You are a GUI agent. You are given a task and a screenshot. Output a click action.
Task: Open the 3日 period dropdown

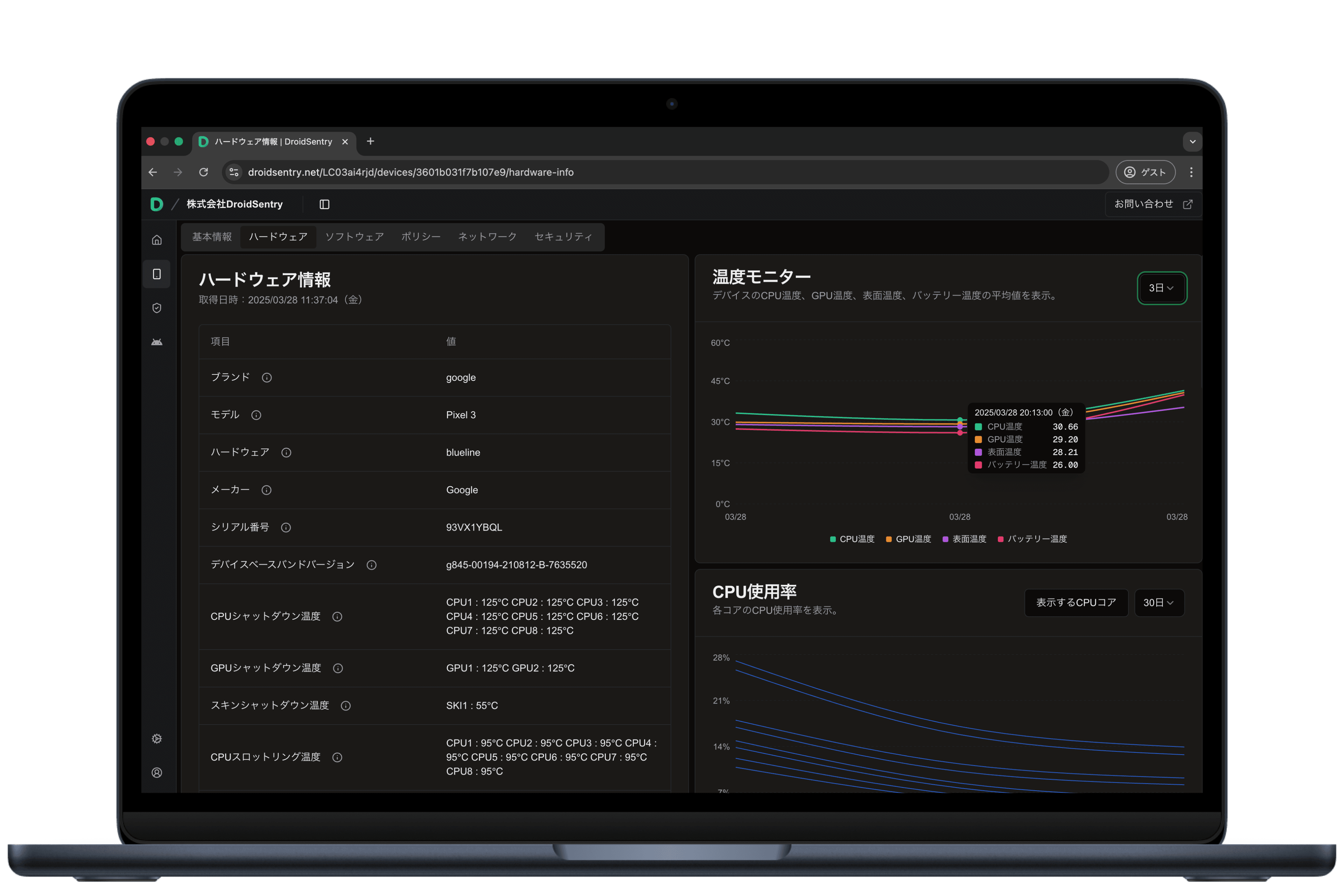1162,288
